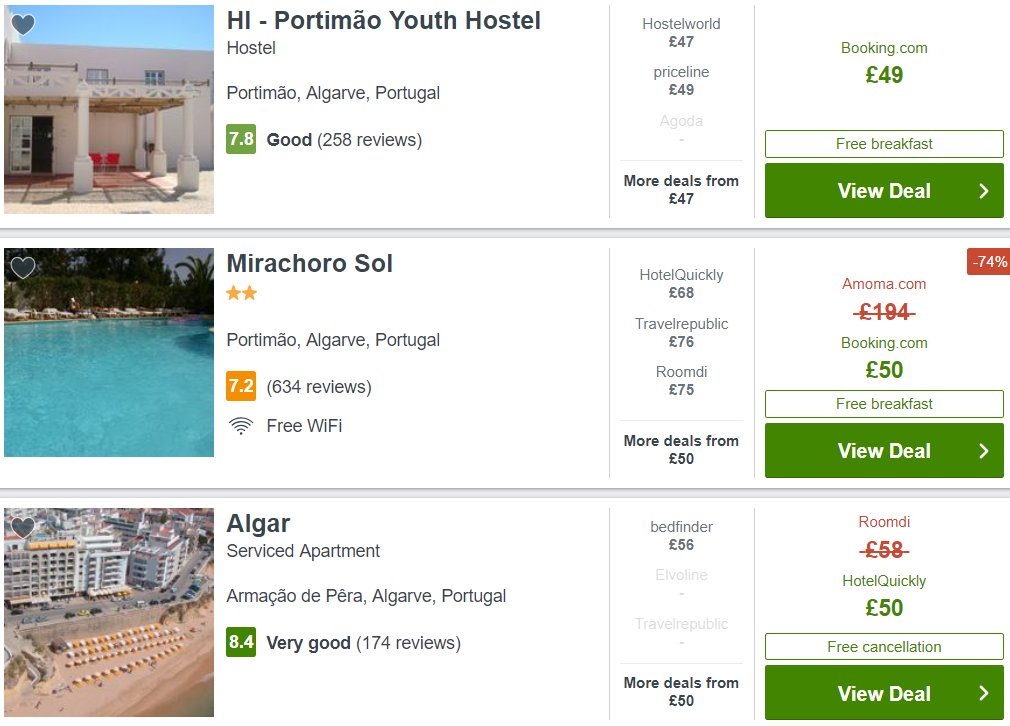Click View Deal for Algar apartment
1010x726 pixels.
coord(884,693)
